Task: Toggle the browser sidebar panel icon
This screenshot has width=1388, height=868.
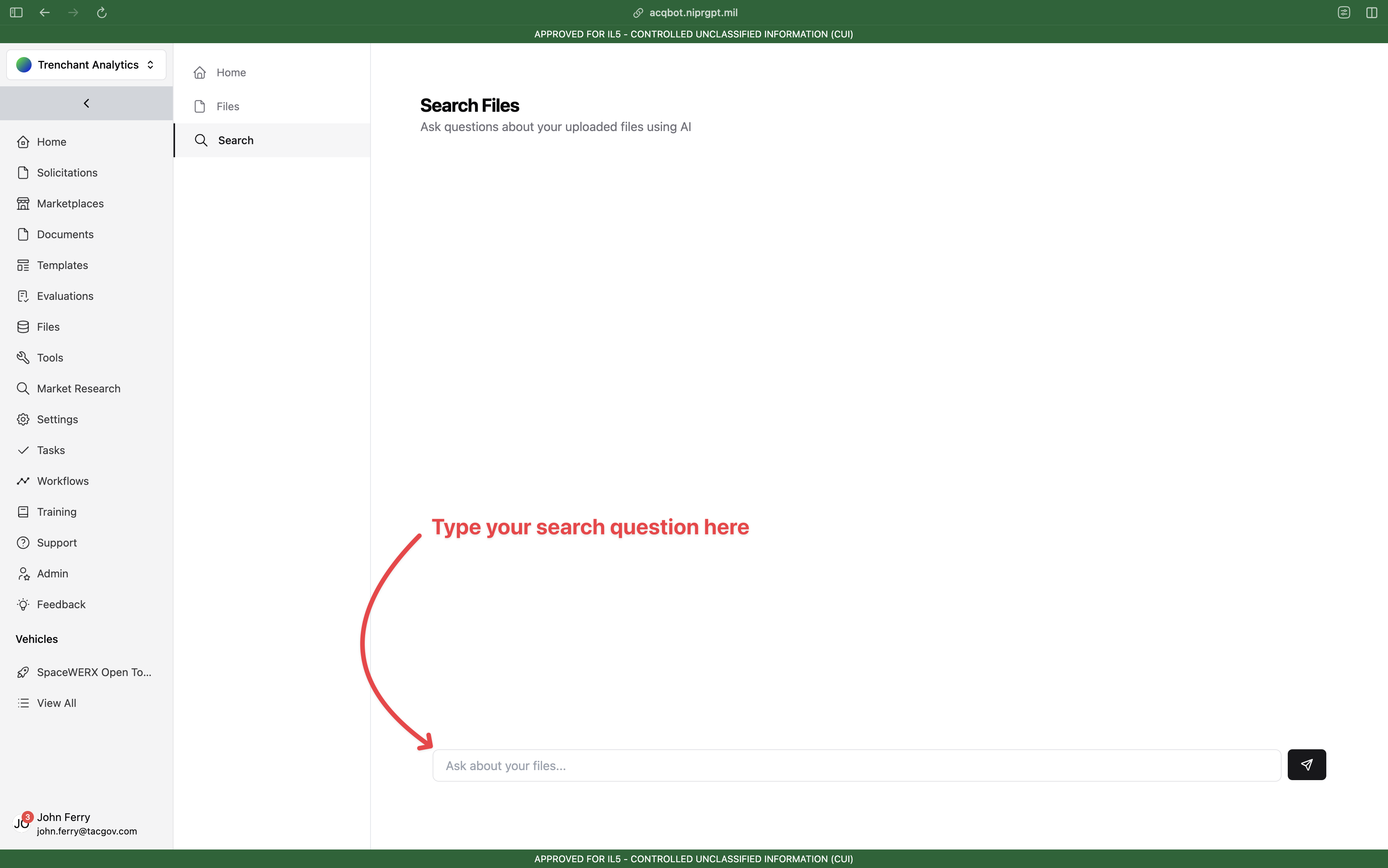Action: pos(16,12)
